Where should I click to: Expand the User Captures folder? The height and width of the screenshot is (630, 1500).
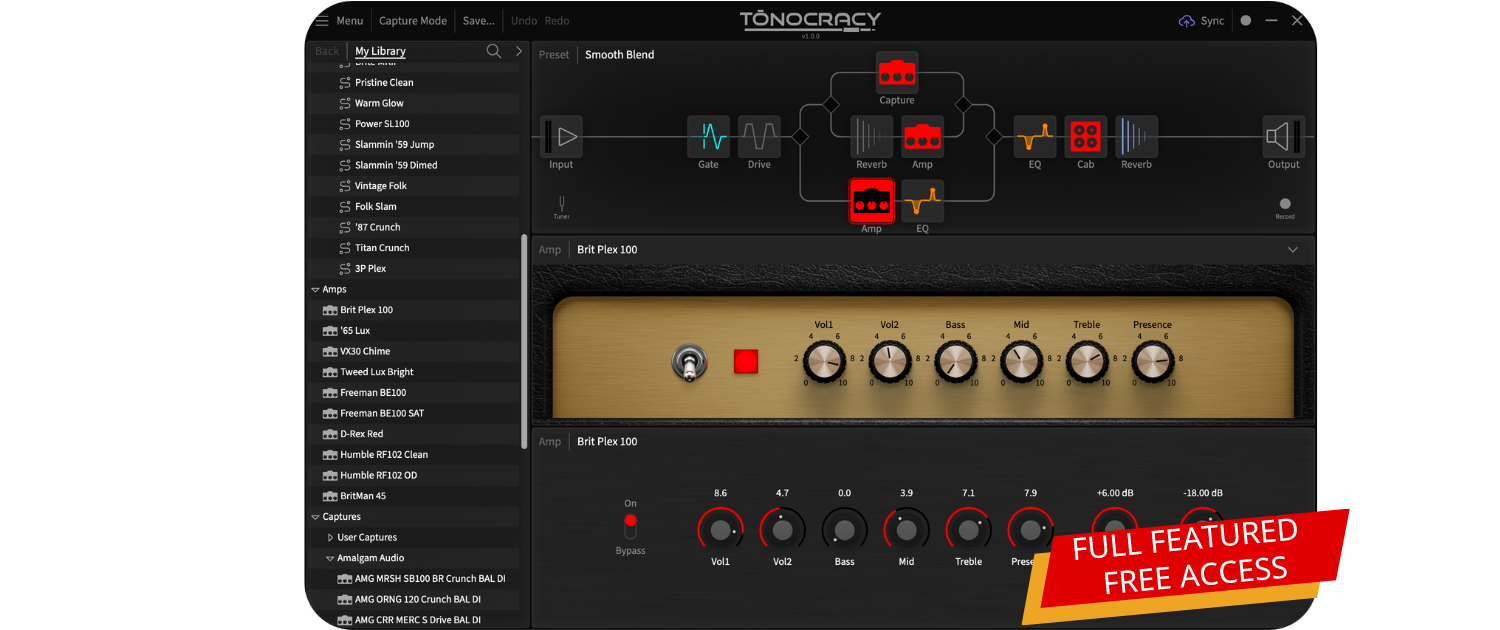tap(331, 538)
